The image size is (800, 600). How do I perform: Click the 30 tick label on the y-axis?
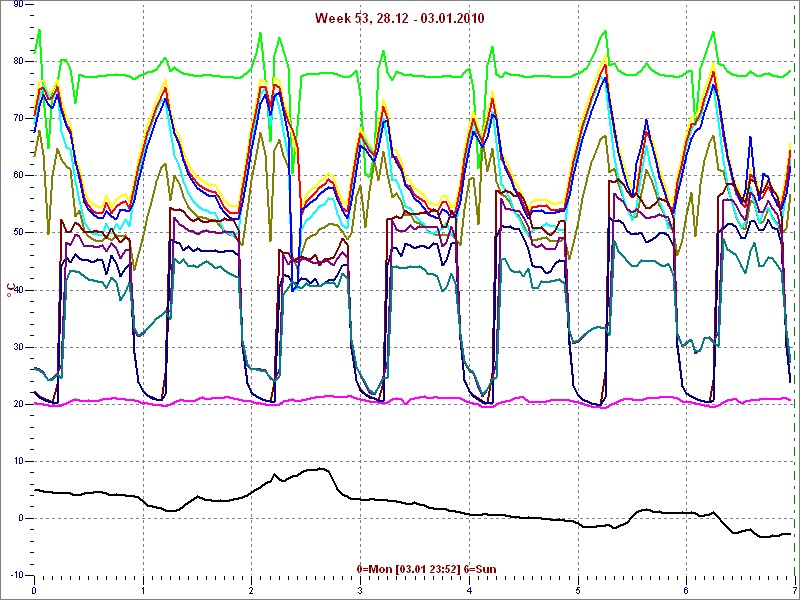coord(17,347)
